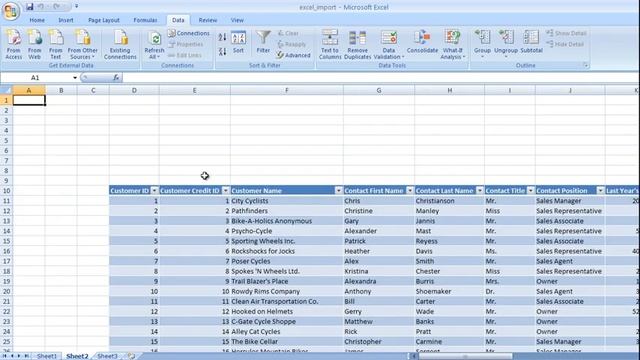Toggle the Filter funnel button
Image resolution: width=640 pixels, height=360 pixels.
263,42
